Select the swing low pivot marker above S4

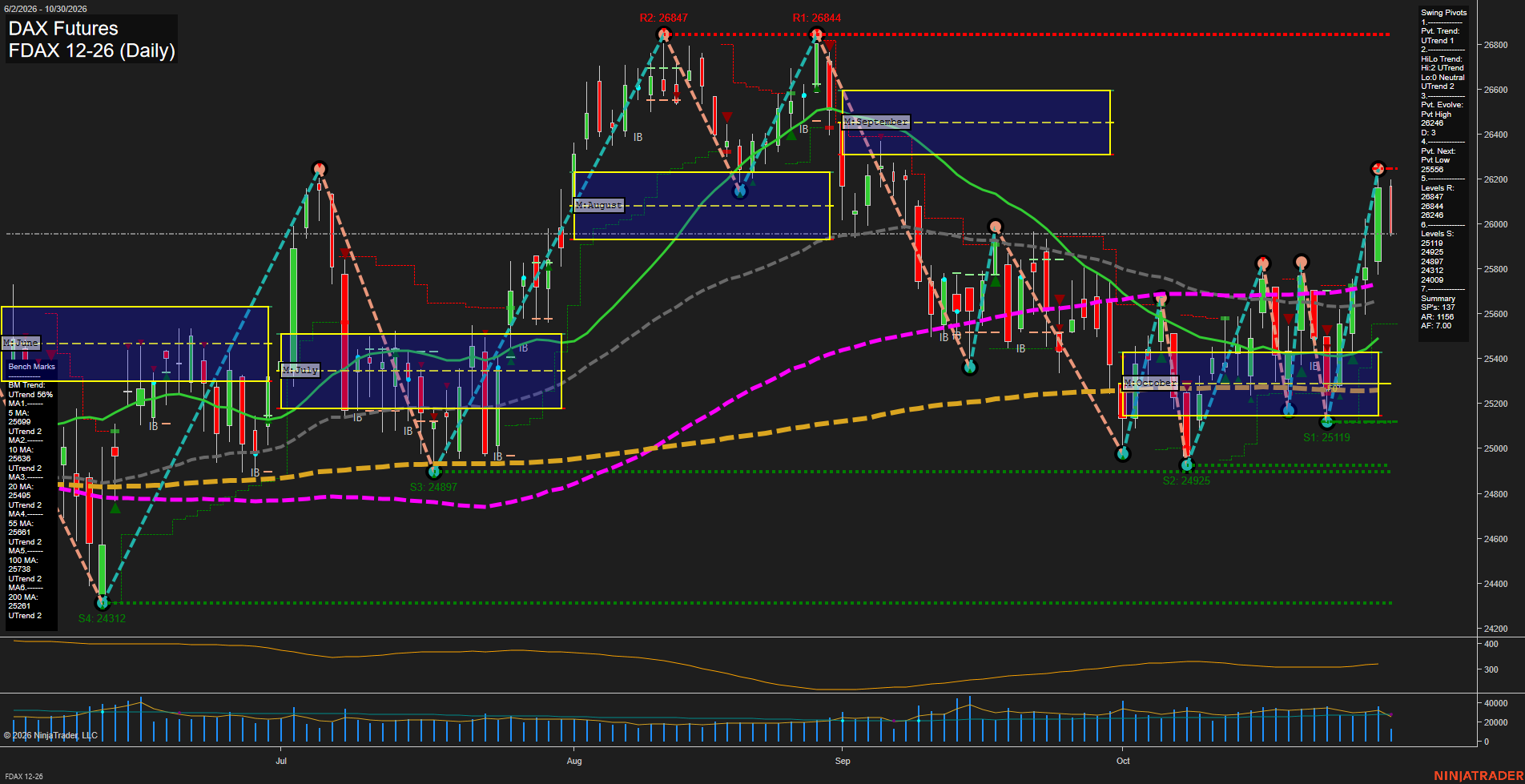pos(103,602)
